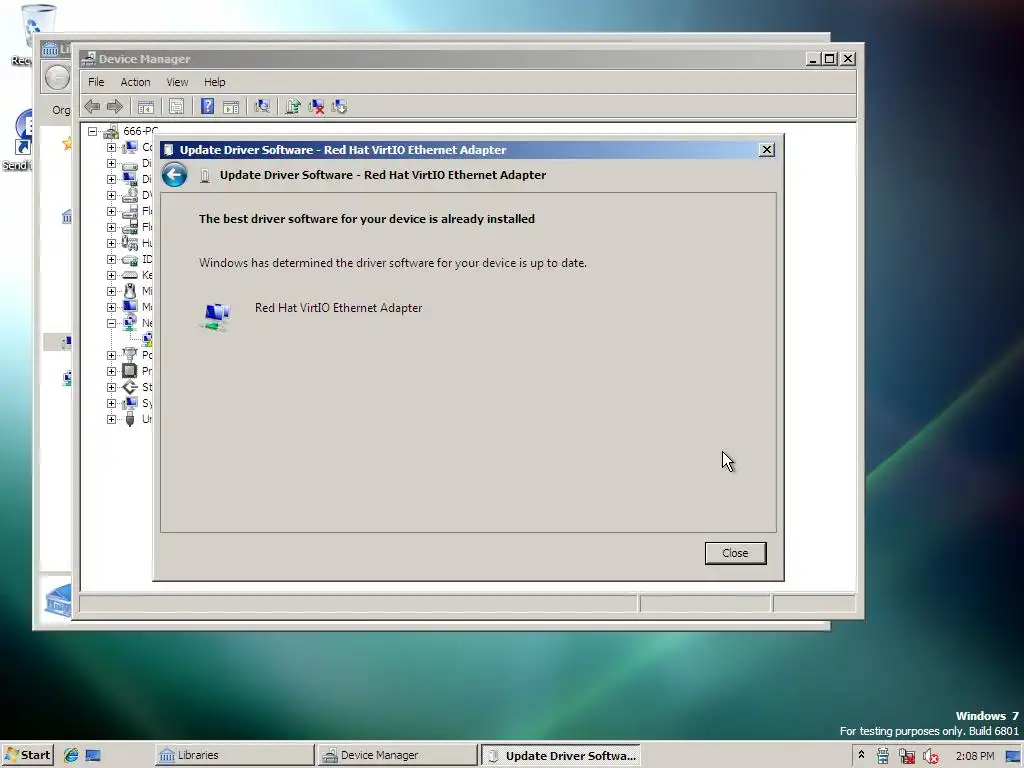Screen dimensions: 1024x768
Task: Click Update Driver Software toolbar icon
Action: pos(293,106)
